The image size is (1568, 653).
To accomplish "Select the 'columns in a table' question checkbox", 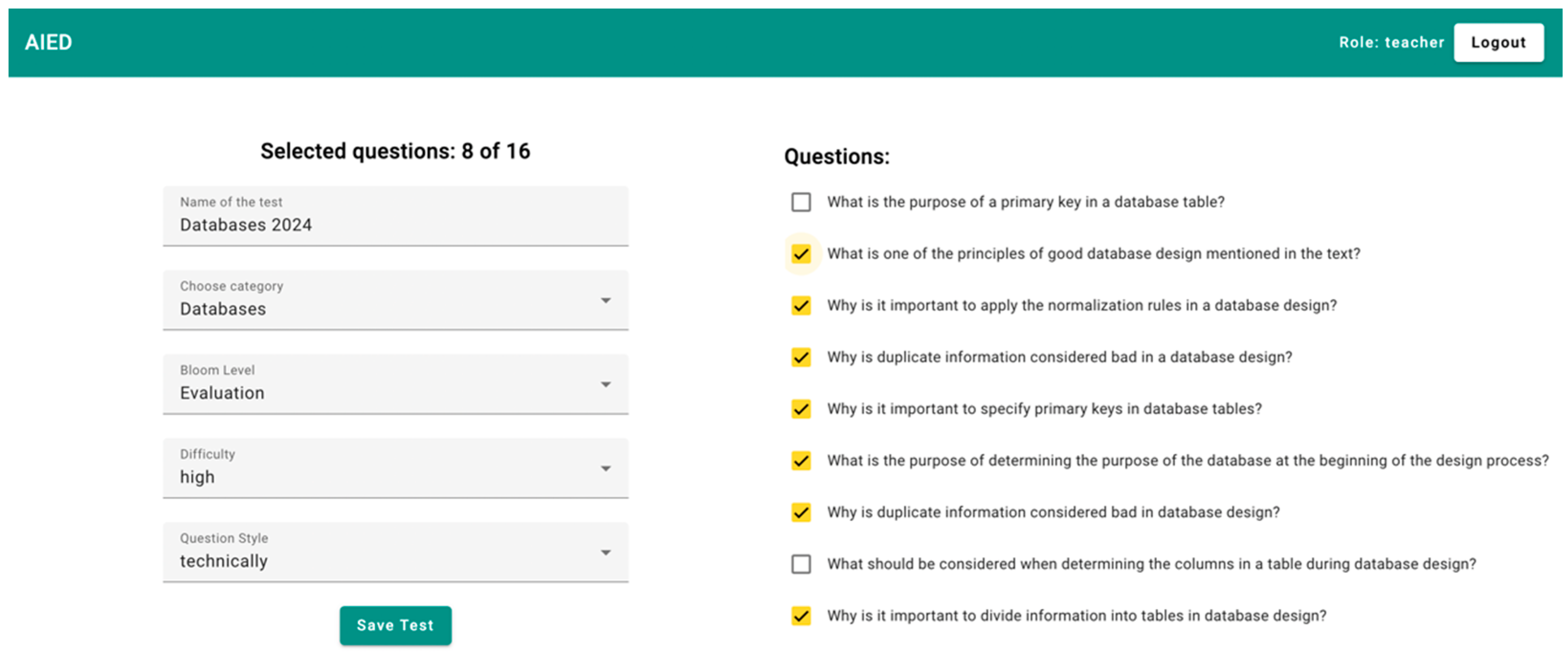I will [x=801, y=564].
